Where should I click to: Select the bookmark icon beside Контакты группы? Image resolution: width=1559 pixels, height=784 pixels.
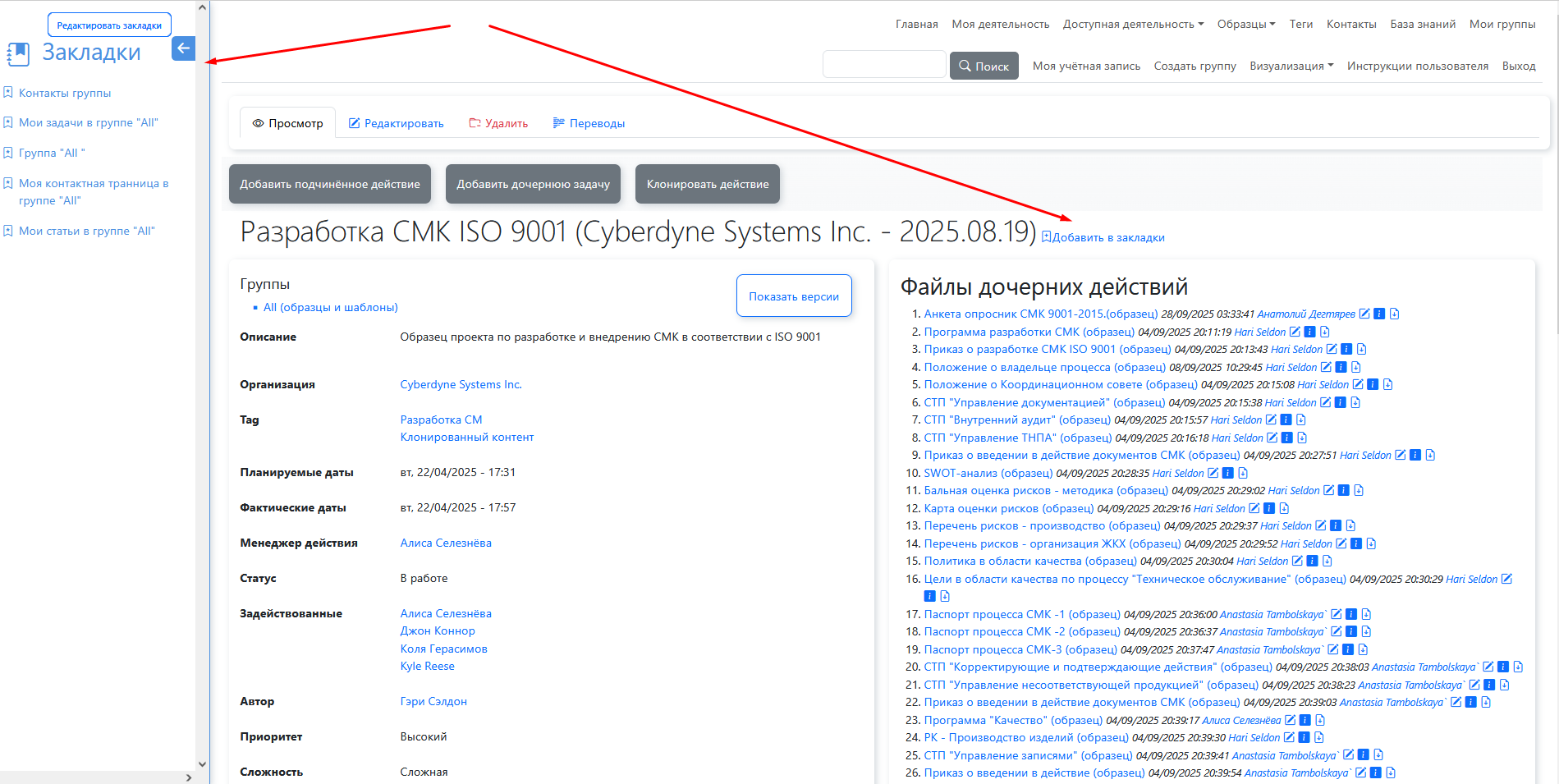8,92
